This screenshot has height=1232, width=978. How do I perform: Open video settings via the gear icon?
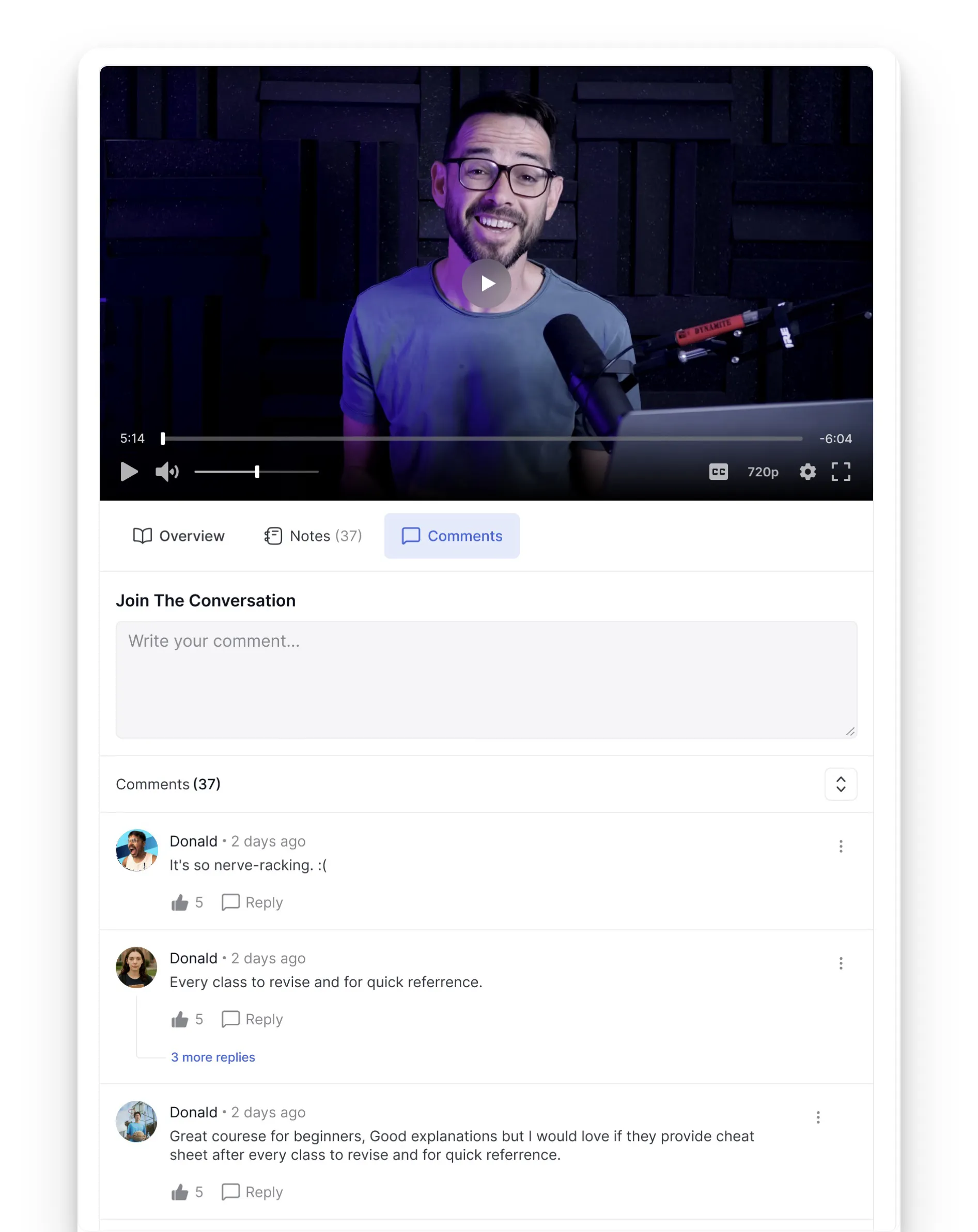tap(807, 472)
